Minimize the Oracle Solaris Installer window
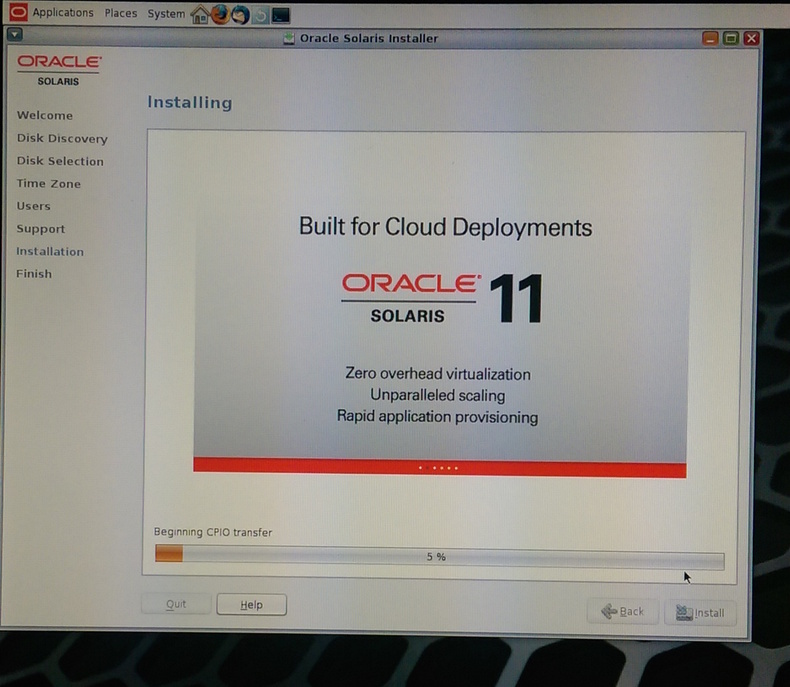The image size is (790, 687). [x=710, y=38]
